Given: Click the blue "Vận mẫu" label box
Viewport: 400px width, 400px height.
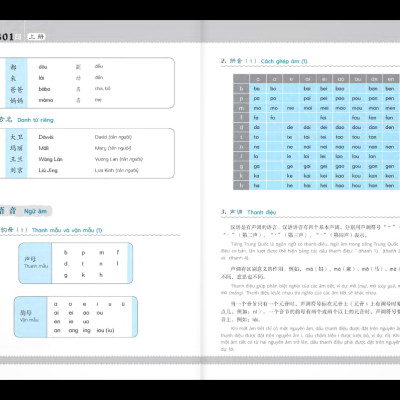Looking at the screenshot, I should 30,317.
